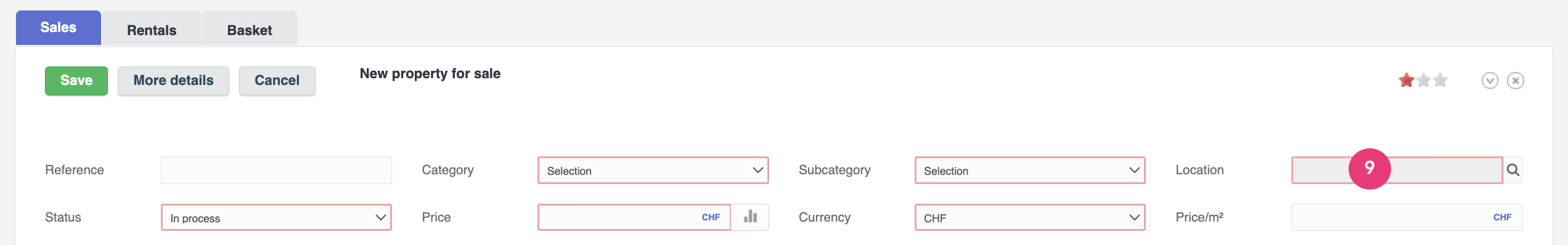Switch to the Basket tab
Viewport: 1568px width, 245px height.
pos(250,29)
